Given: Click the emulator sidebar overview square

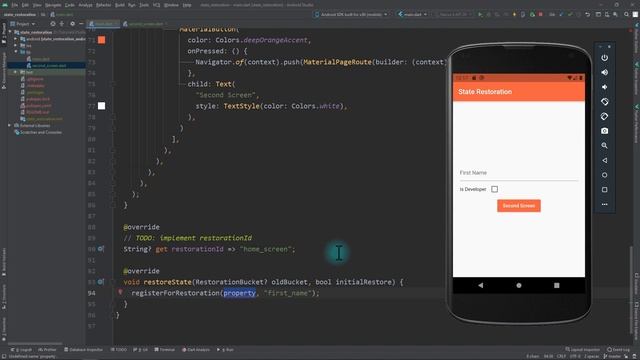Looking at the screenshot, I should click(604, 190).
